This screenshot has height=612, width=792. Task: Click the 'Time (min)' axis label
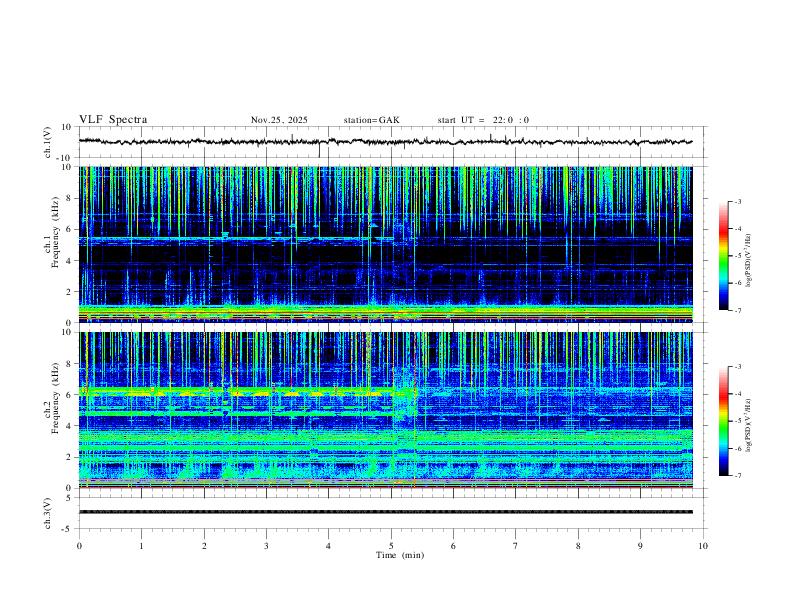pyautogui.click(x=400, y=555)
